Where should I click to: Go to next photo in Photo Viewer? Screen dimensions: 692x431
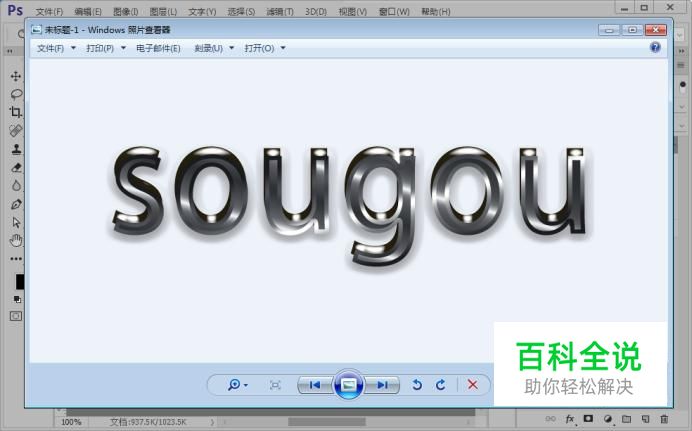click(x=382, y=385)
